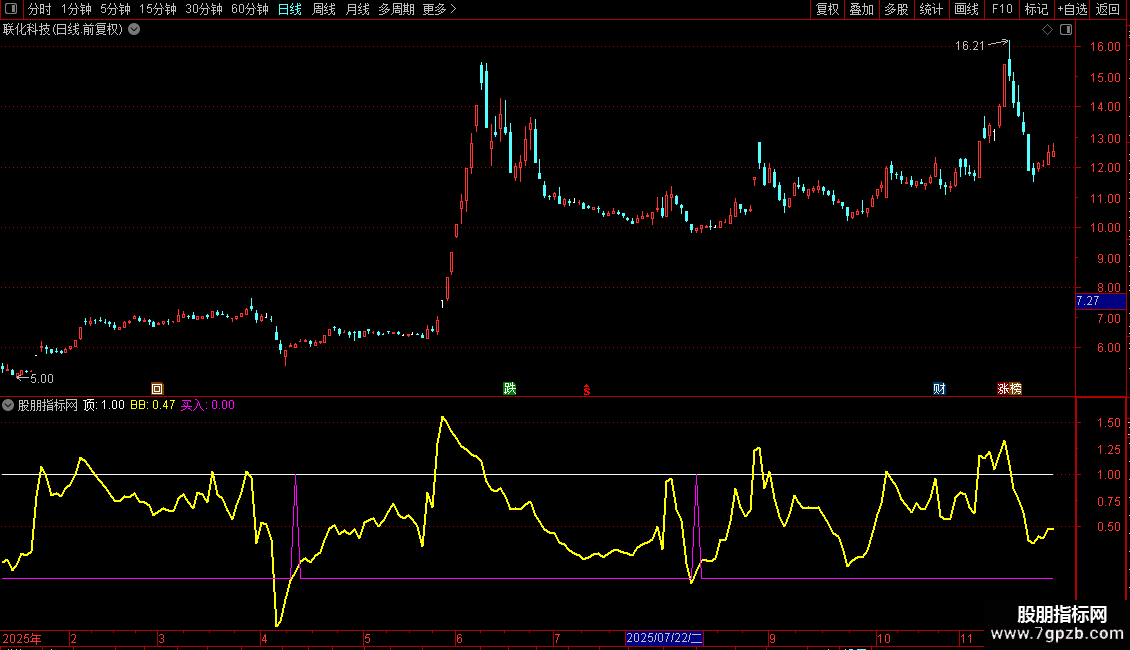Click the 返回 back button
1130x650 pixels.
pos(1108,9)
